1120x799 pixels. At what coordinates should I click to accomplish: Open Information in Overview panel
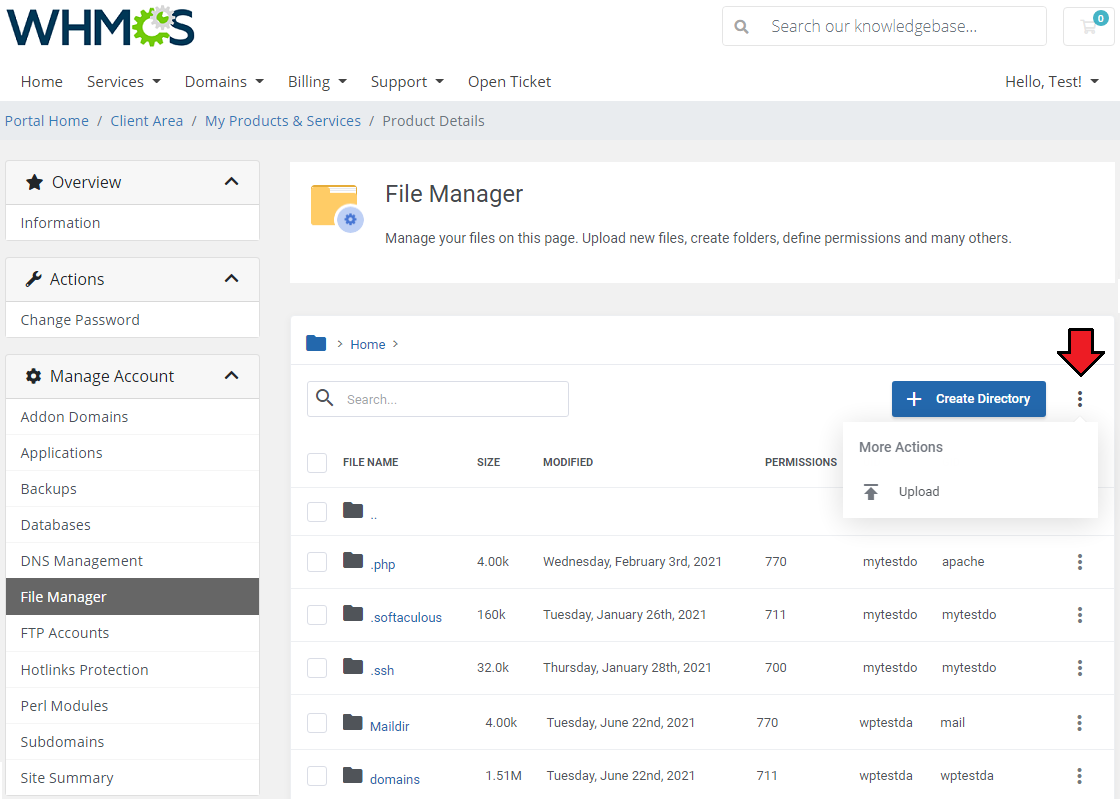point(132,223)
